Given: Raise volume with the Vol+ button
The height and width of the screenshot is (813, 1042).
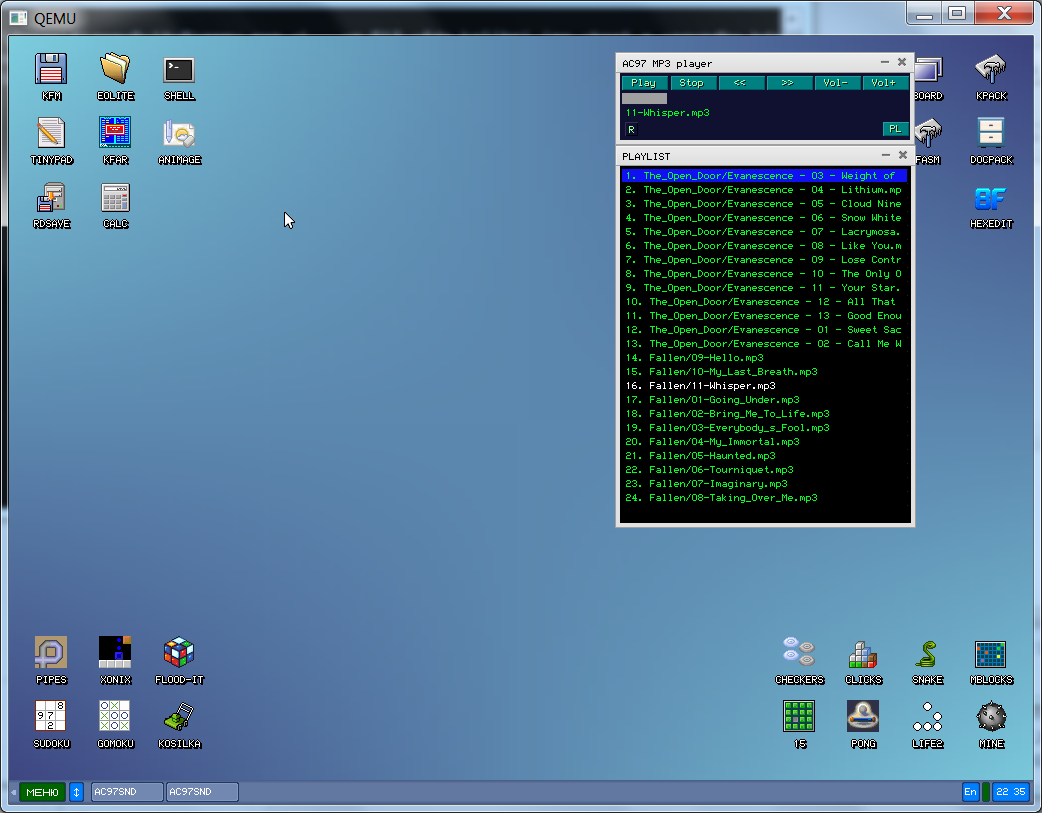Looking at the screenshot, I should click(884, 83).
